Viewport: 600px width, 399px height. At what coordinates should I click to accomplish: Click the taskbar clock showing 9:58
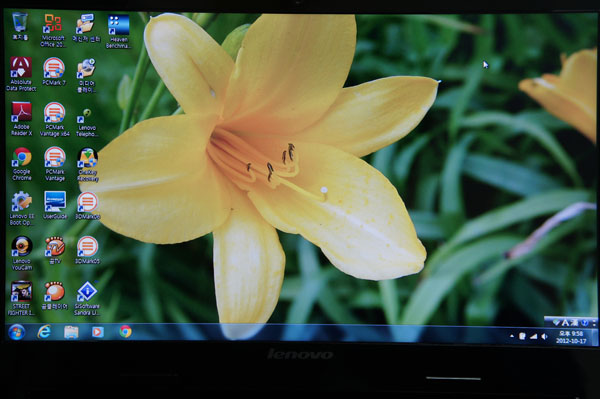[x=571, y=337]
